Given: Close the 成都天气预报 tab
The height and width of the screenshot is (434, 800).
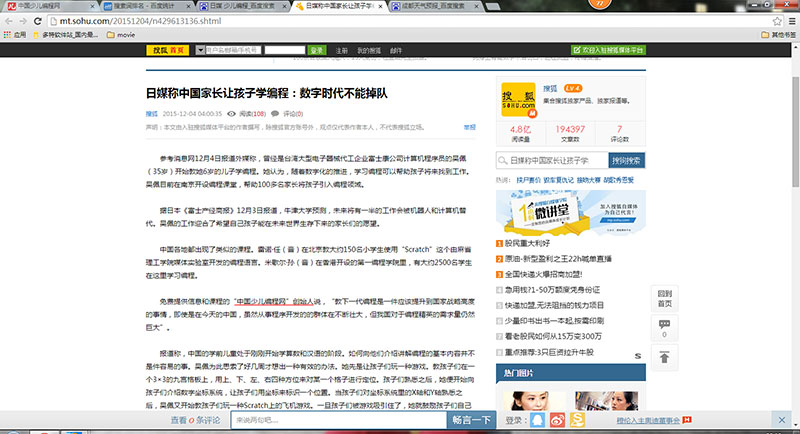Looking at the screenshot, I should point(477,6).
